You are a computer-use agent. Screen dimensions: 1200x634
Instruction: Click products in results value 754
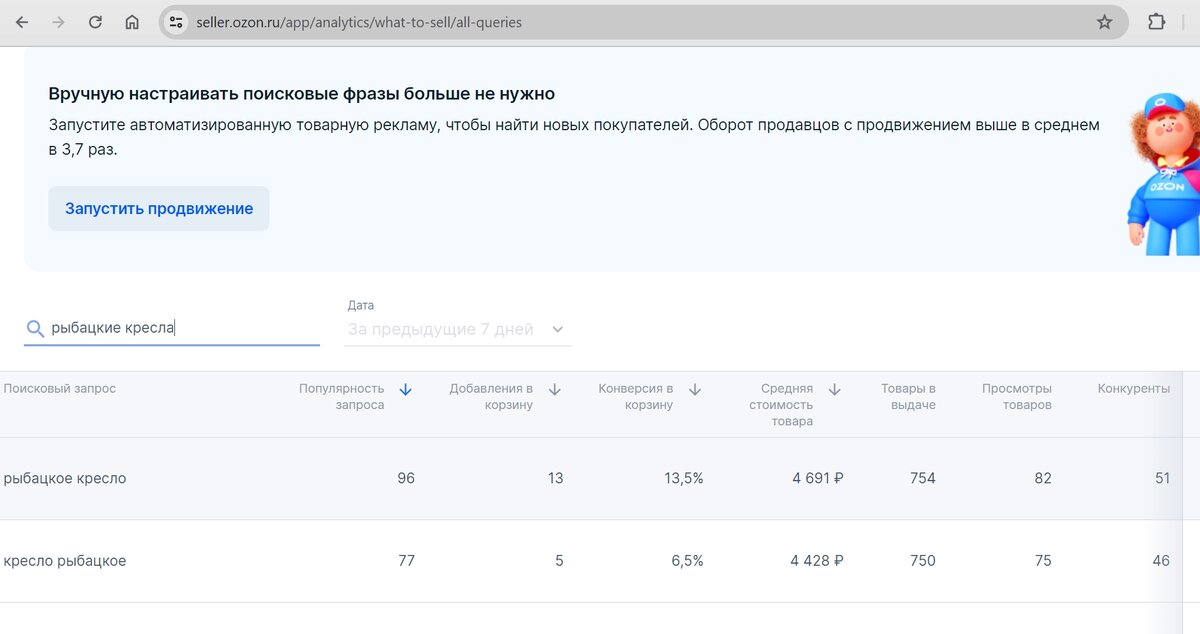[923, 478]
